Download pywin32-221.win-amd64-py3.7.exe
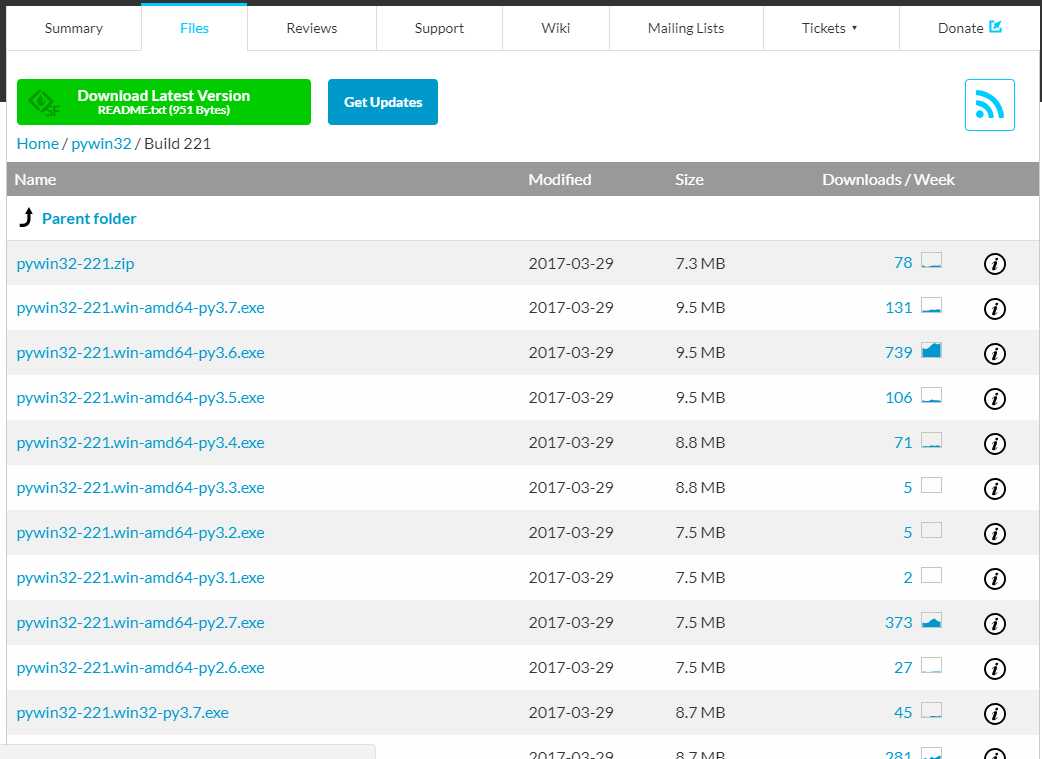This screenshot has height=759, width=1042. (140, 308)
